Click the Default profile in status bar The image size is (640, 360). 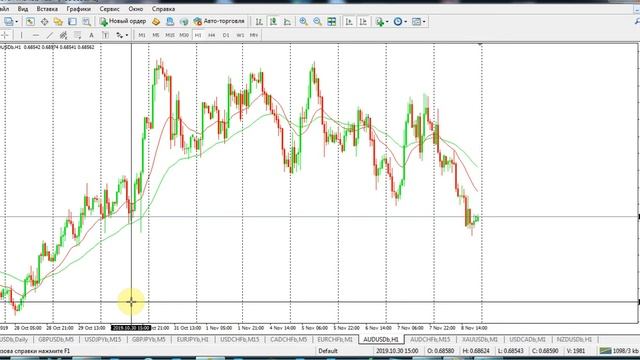[328, 351]
